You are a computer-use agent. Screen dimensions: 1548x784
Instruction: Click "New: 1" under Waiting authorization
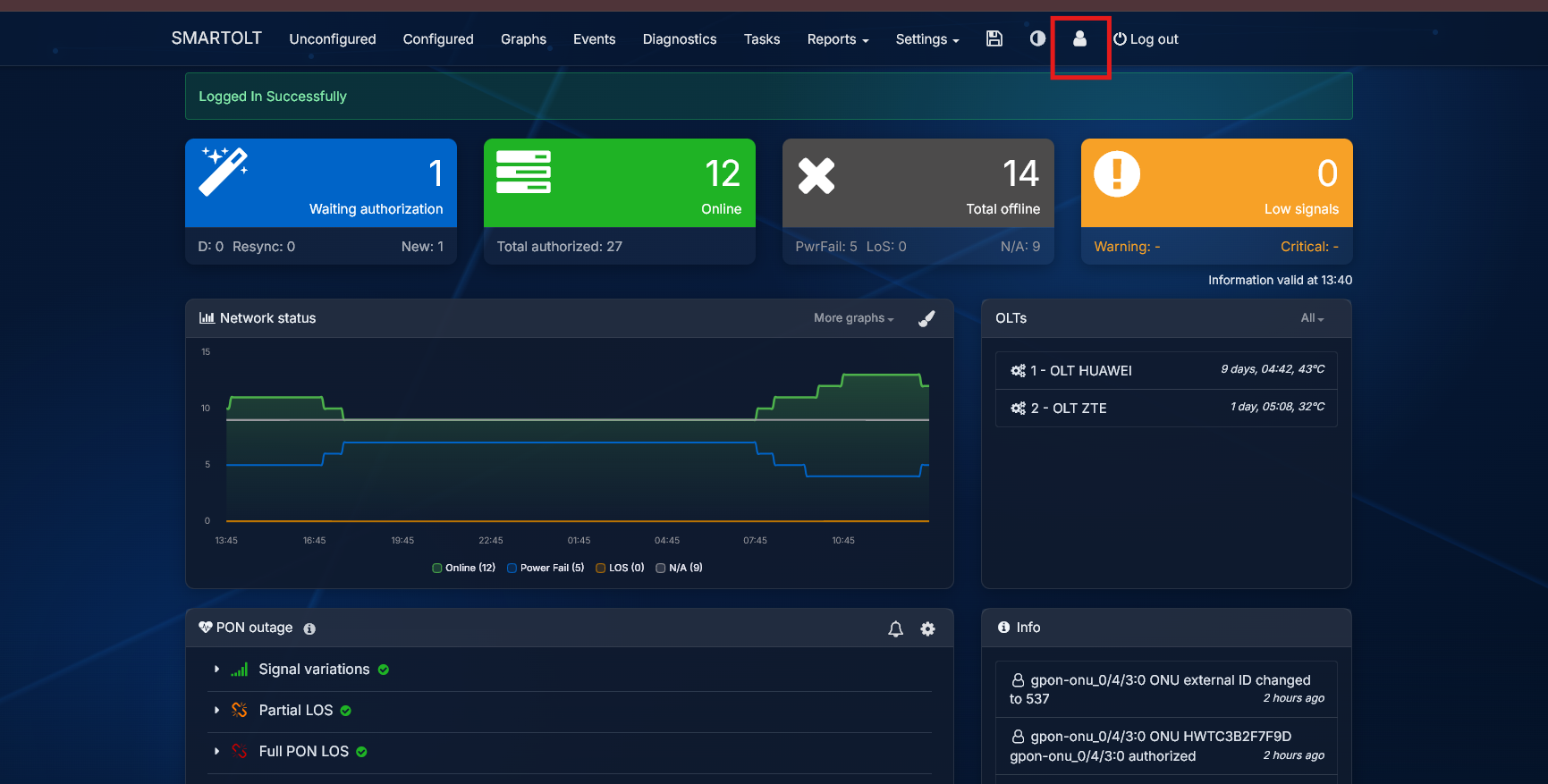click(422, 247)
